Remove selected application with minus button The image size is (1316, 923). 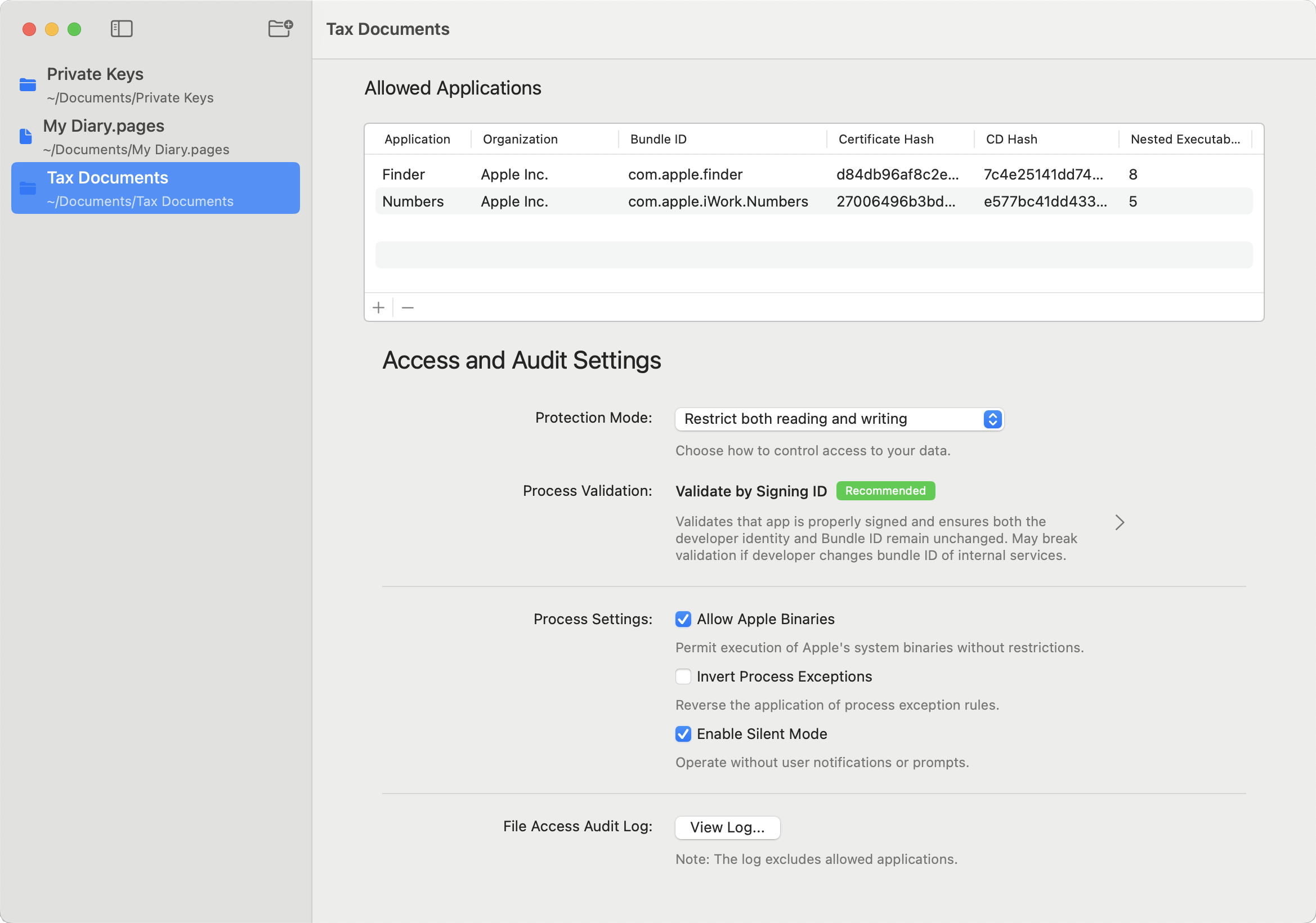pyautogui.click(x=408, y=308)
